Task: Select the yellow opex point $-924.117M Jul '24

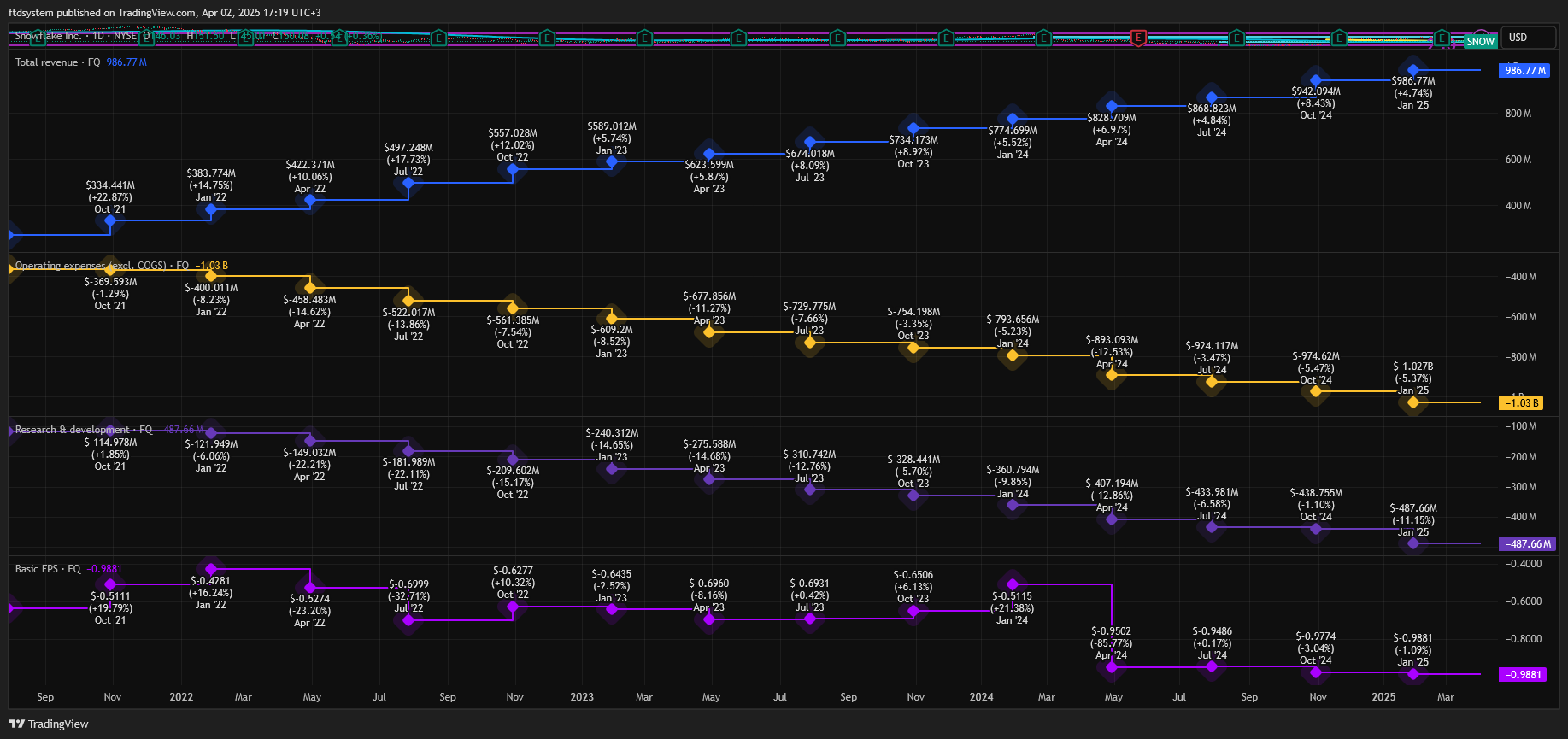Action: tap(1212, 381)
